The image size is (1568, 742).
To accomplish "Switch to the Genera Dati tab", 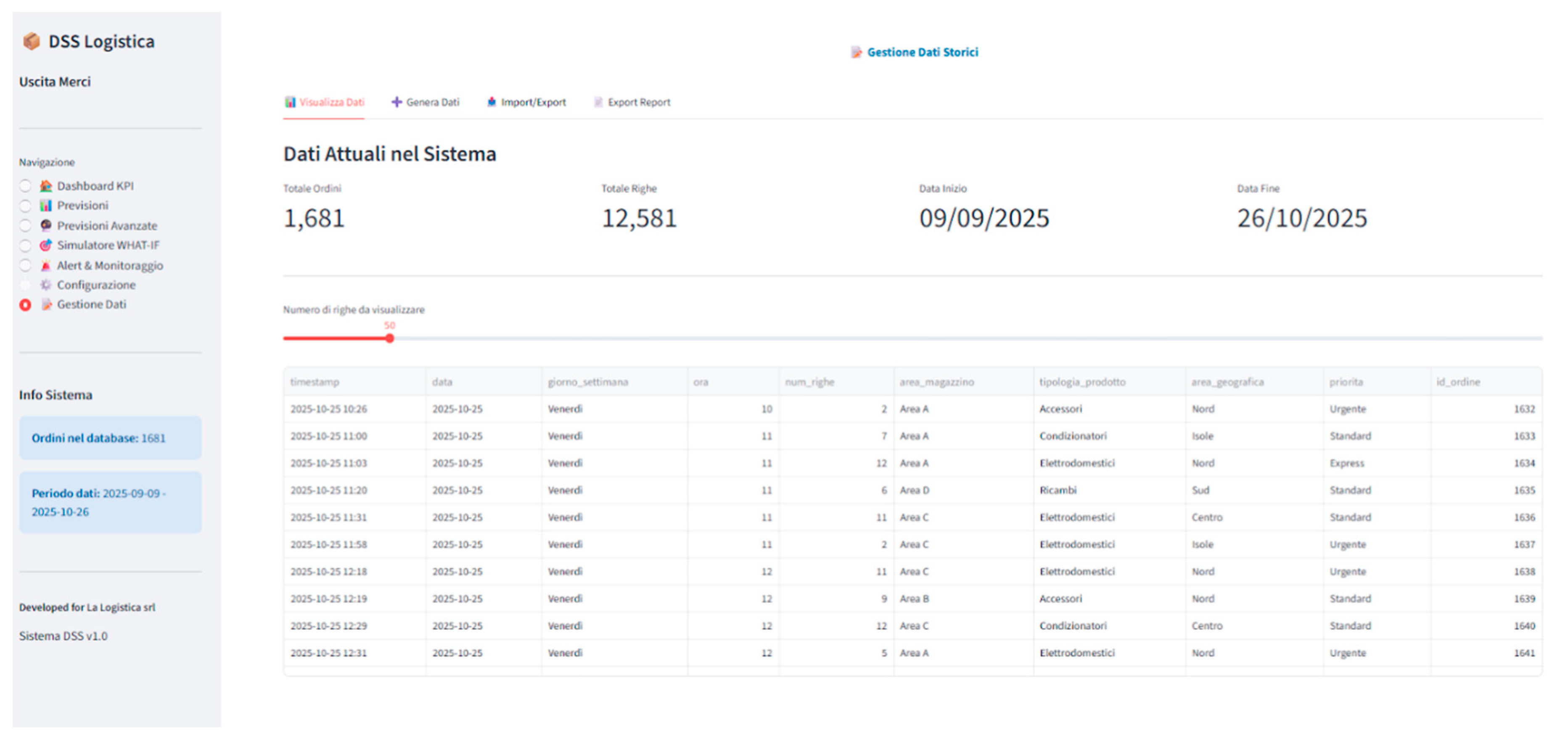I will pyautogui.click(x=426, y=102).
